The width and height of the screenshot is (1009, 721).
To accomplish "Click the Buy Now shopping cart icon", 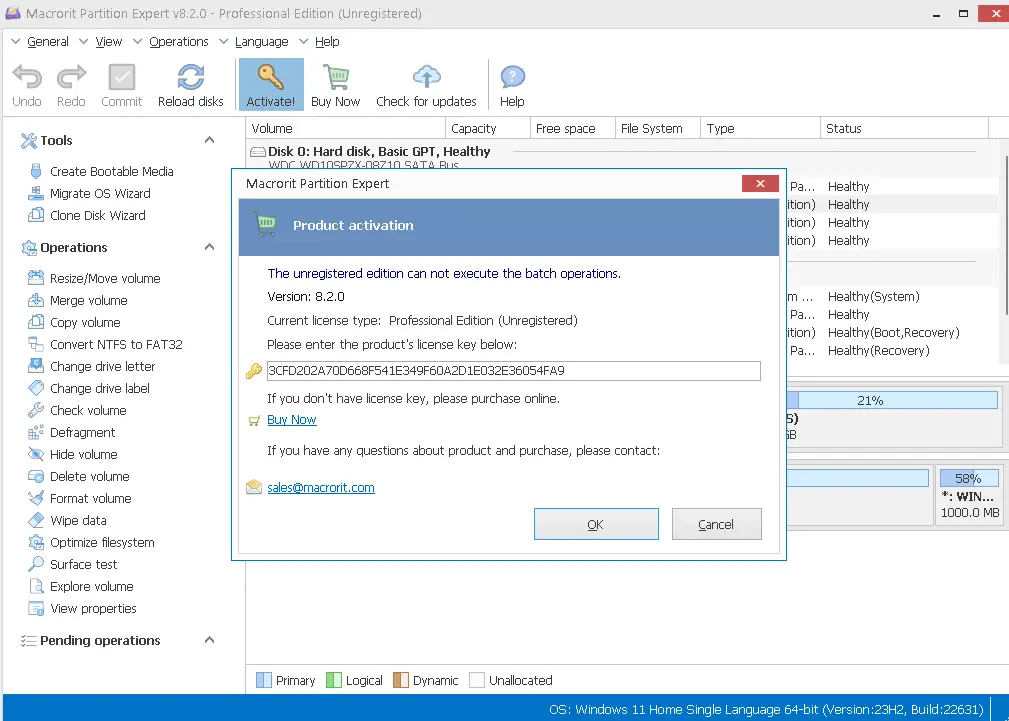I will (335, 78).
